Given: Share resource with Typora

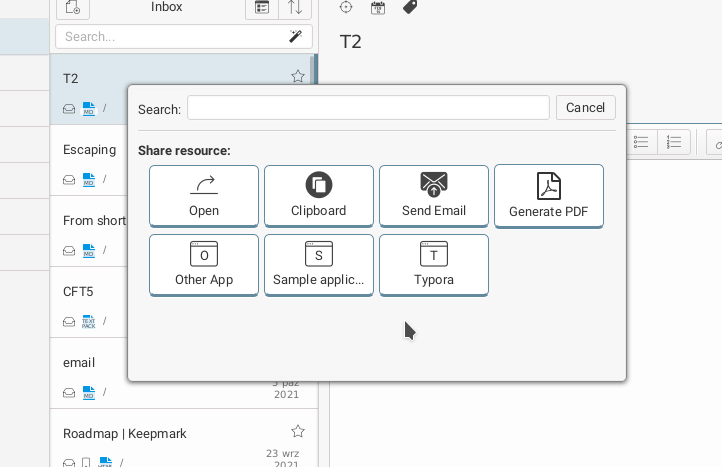Looking at the screenshot, I should point(434,265).
